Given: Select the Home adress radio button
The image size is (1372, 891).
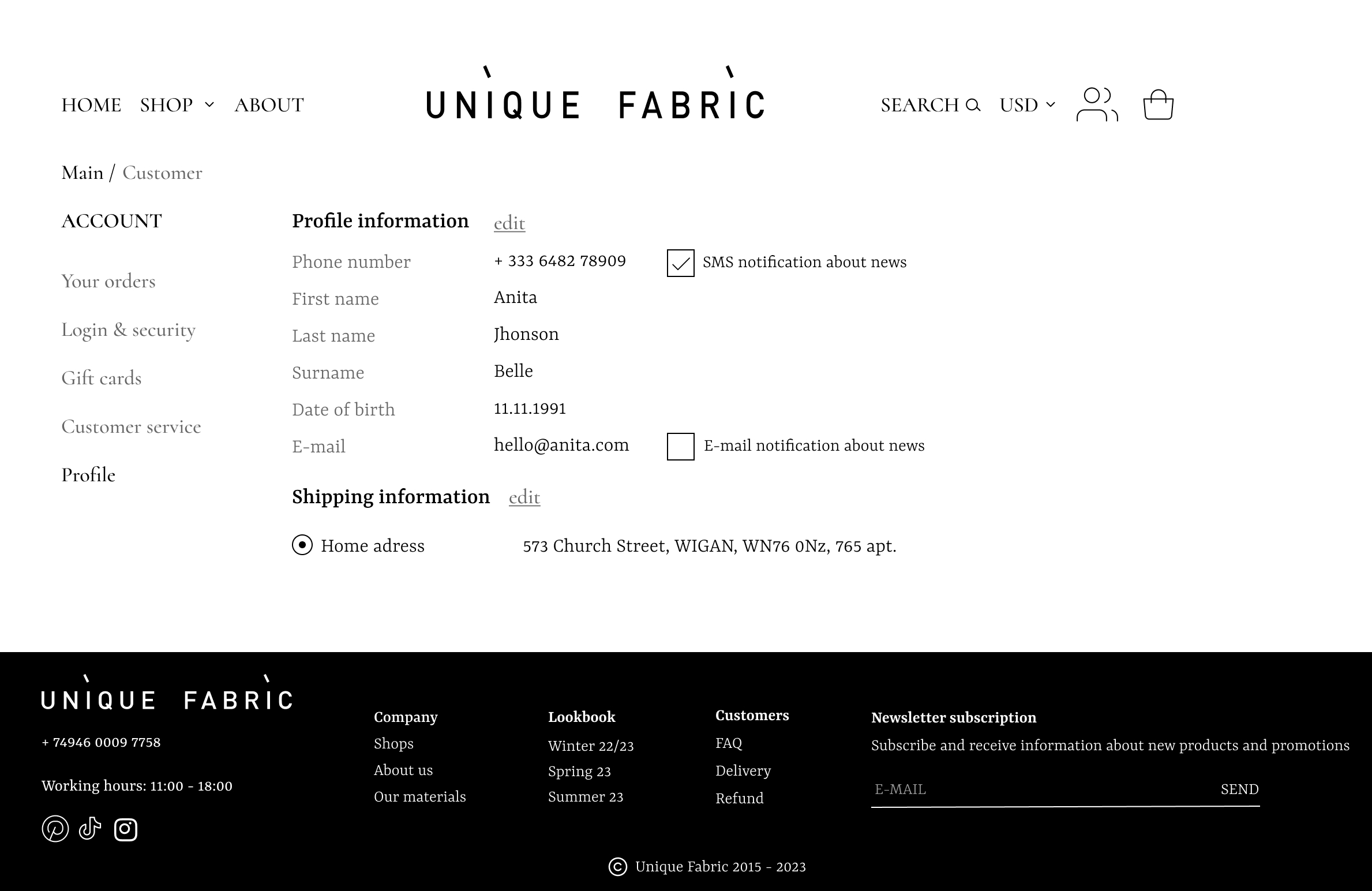Looking at the screenshot, I should tap(302, 545).
